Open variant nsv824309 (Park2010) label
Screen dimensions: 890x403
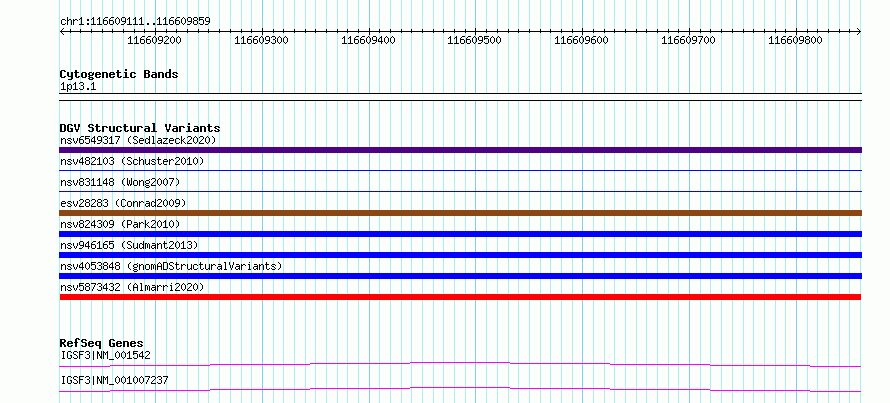[120, 224]
